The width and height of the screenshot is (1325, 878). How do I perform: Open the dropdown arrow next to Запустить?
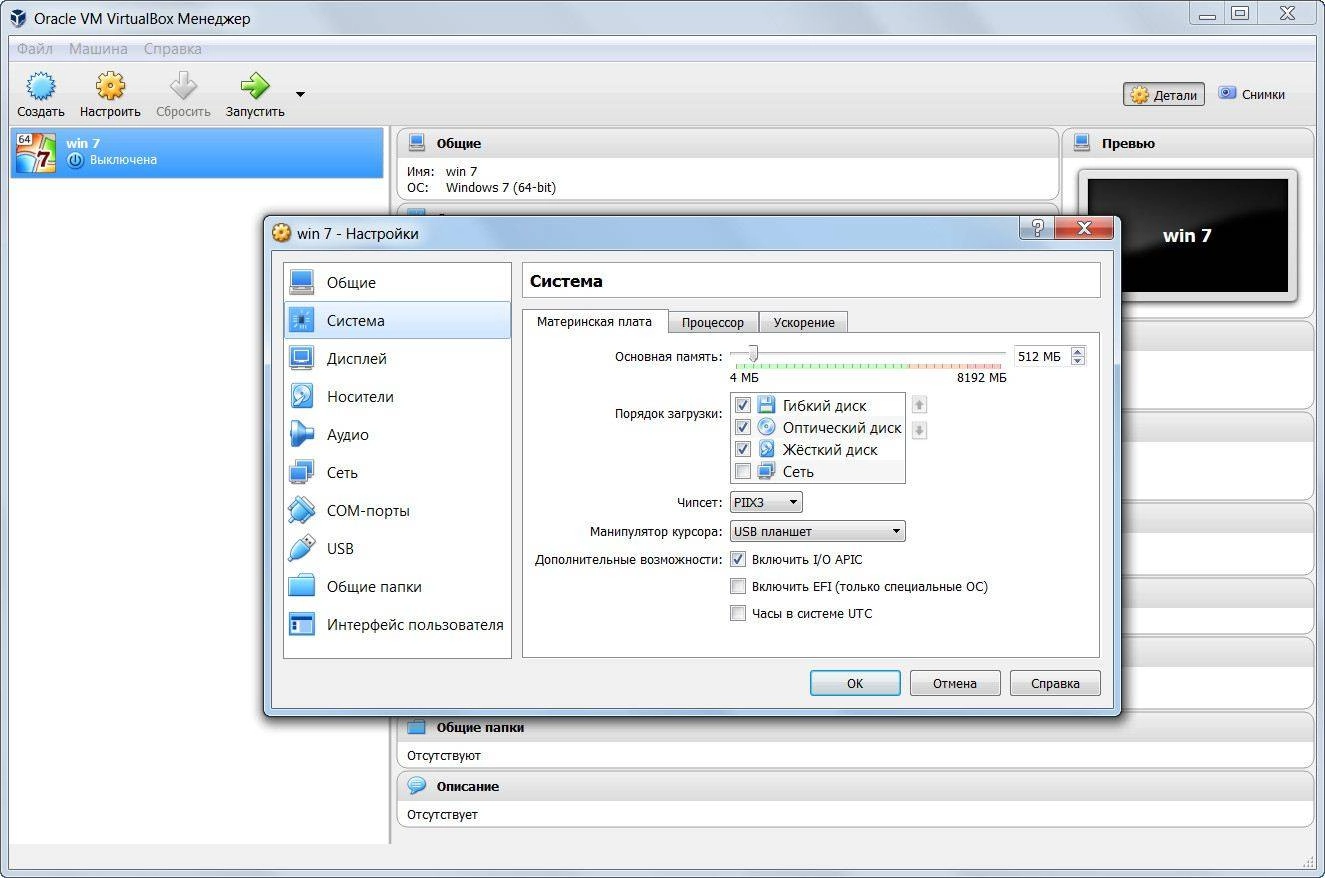300,95
